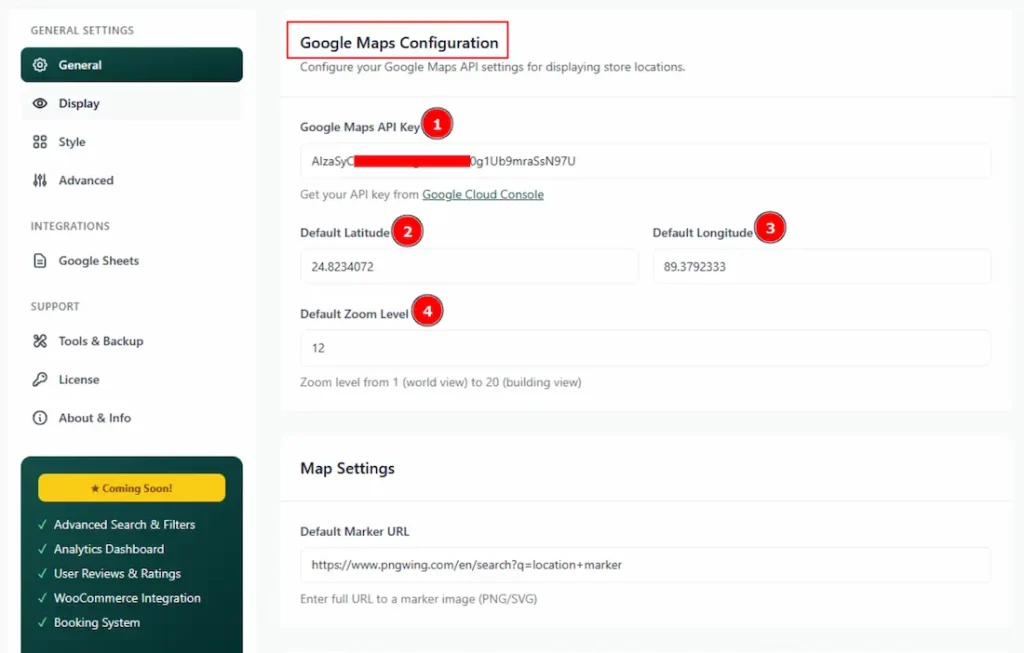The width and height of the screenshot is (1024, 653).
Task: Click the General gear icon in sidebar
Action: pos(40,65)
